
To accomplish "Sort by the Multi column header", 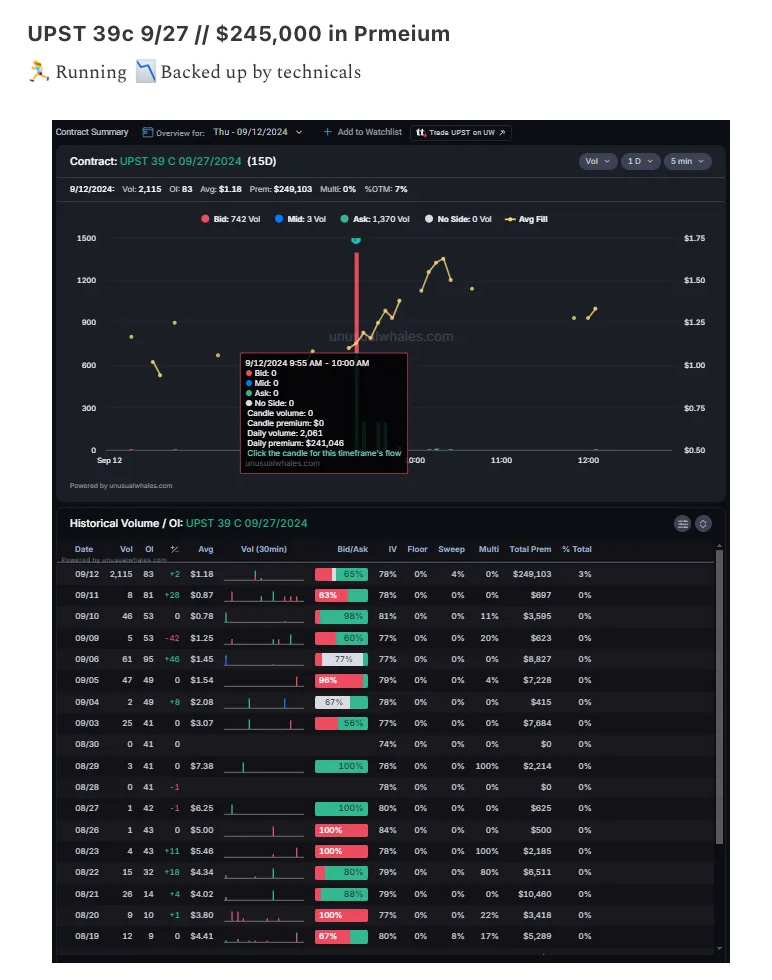I will tap(489, 549).
